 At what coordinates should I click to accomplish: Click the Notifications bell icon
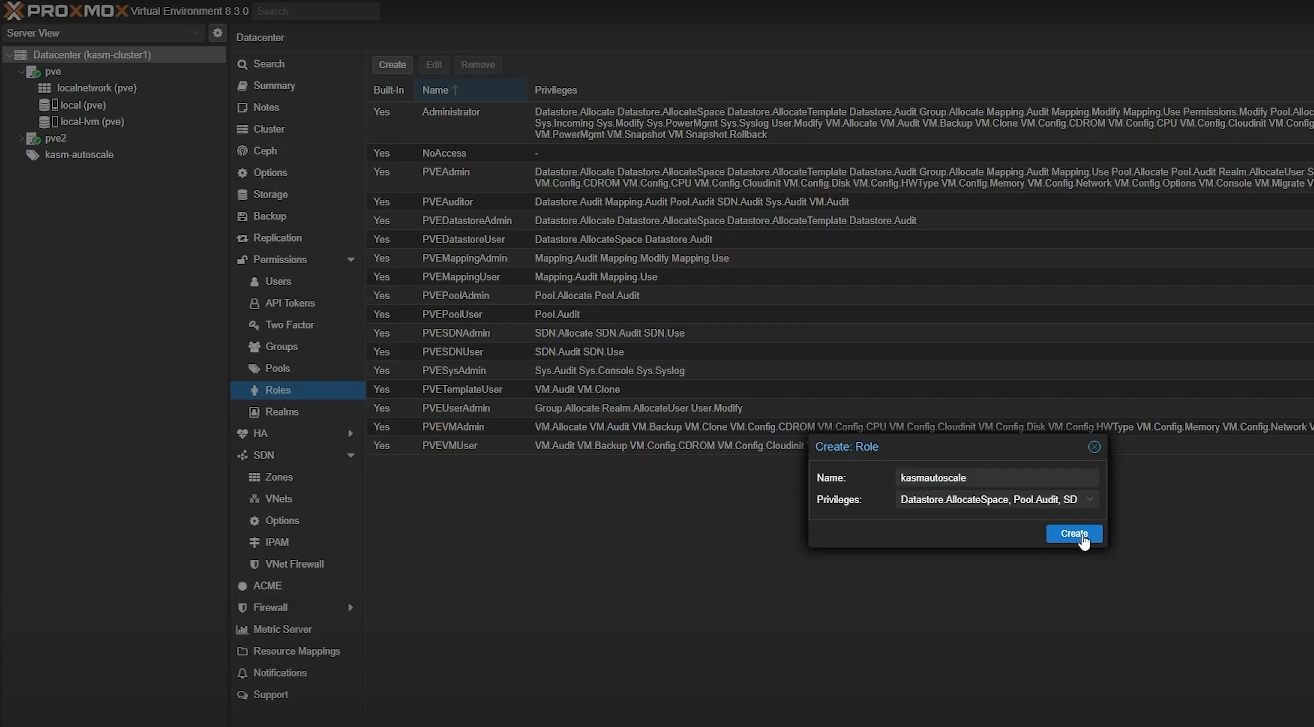coord(242,673)
